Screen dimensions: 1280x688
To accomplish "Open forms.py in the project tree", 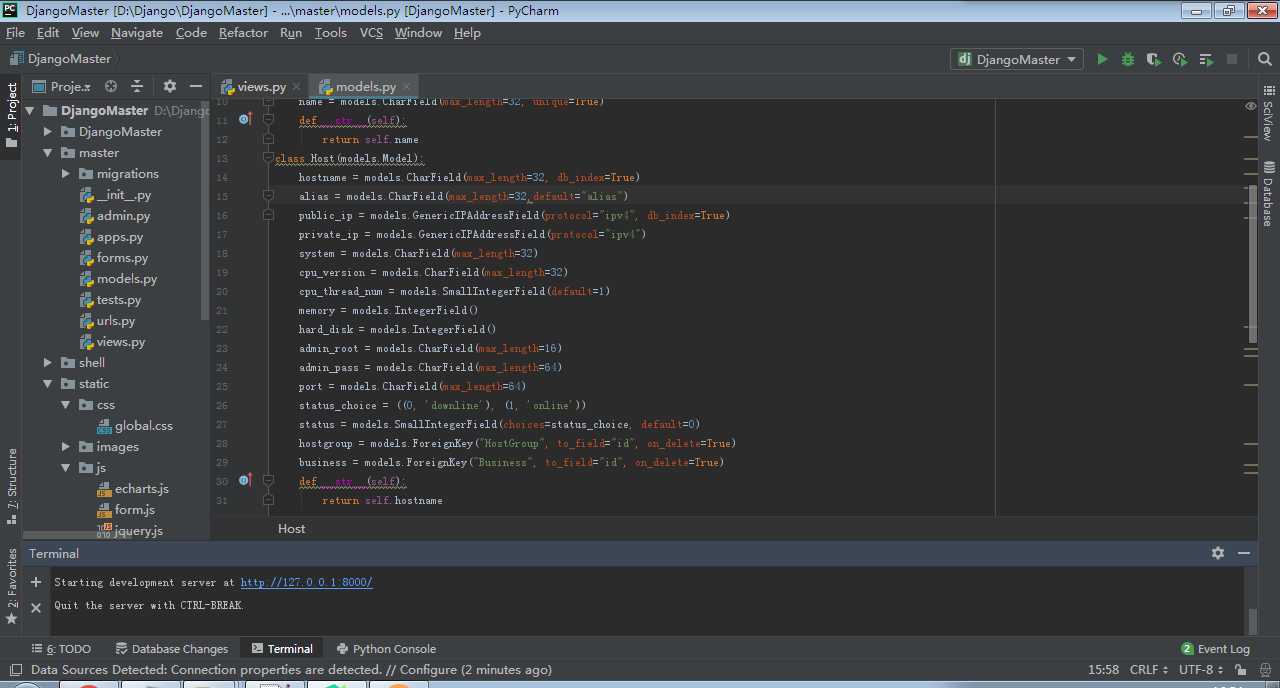I will click(114, 258).
